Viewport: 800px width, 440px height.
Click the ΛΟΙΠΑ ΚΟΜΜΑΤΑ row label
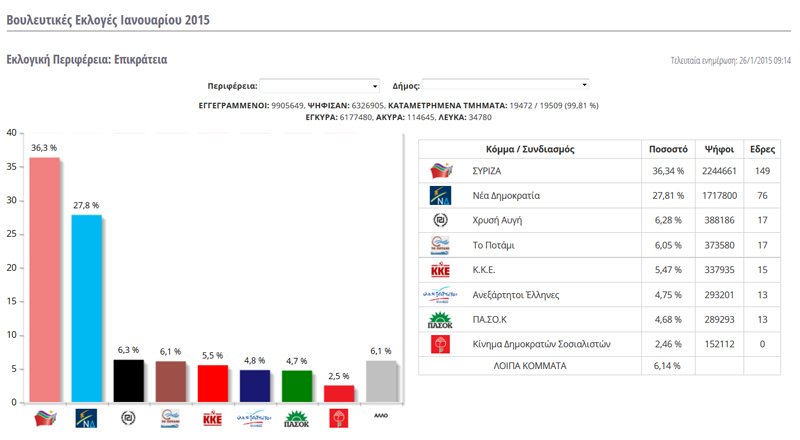coord(530,366)
